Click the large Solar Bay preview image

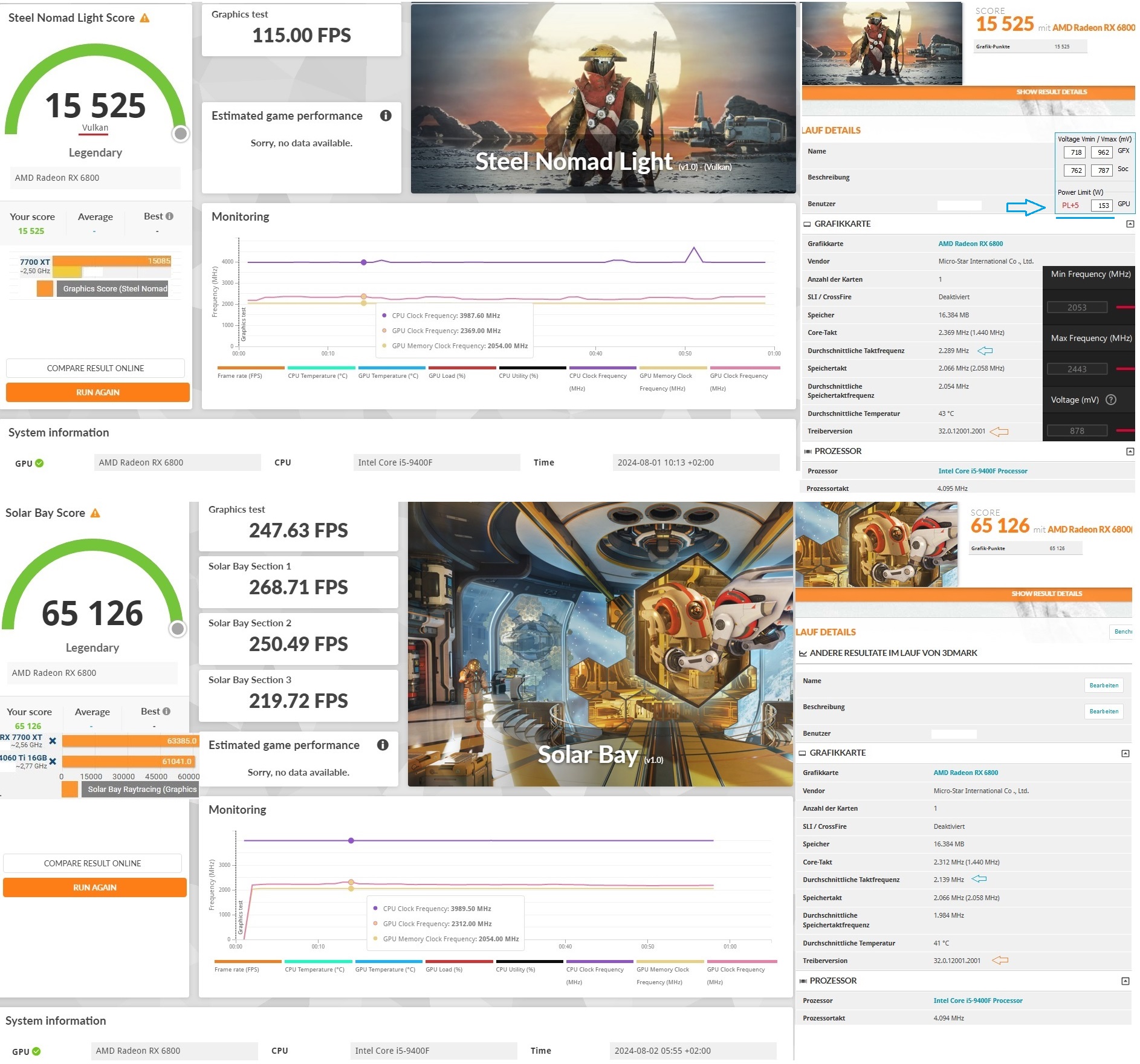coord(600,644)
